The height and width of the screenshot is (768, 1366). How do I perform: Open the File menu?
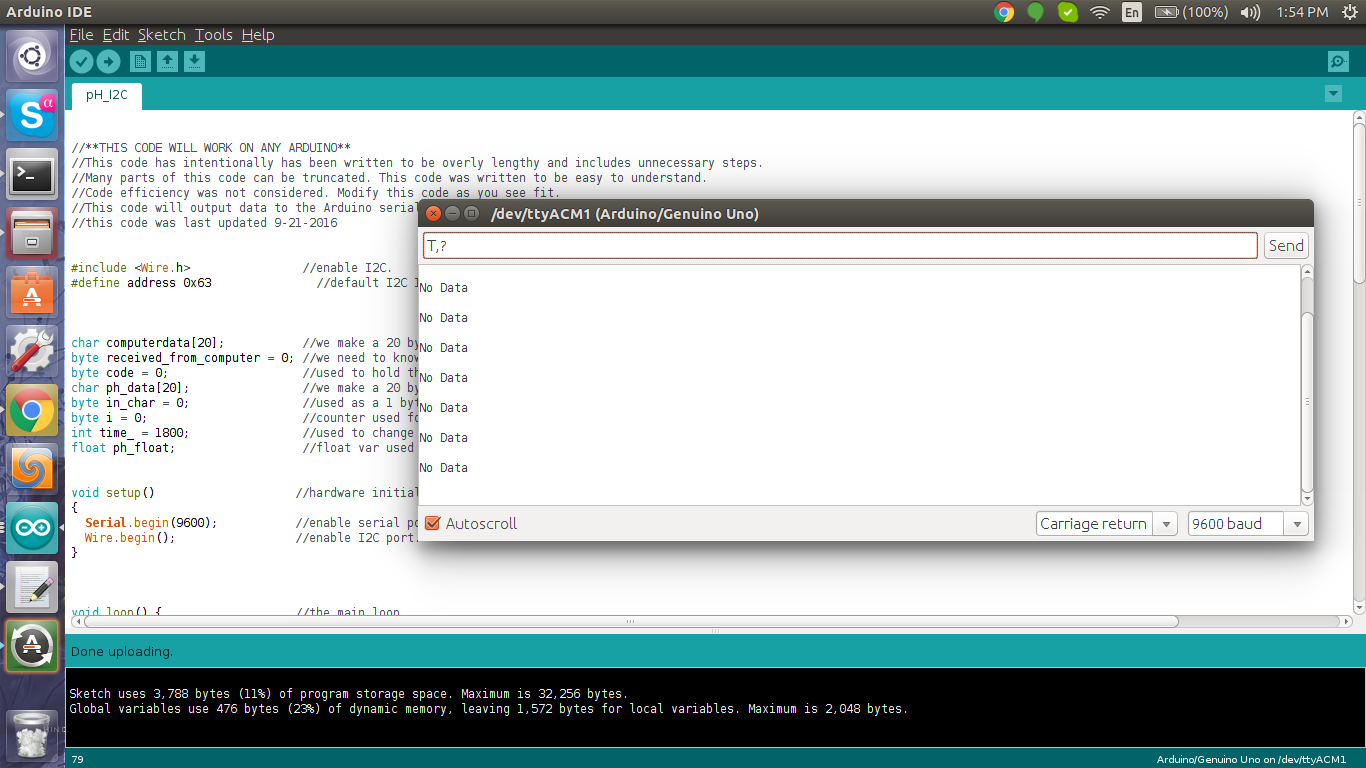pyautogui.click(x=81, y=35)
